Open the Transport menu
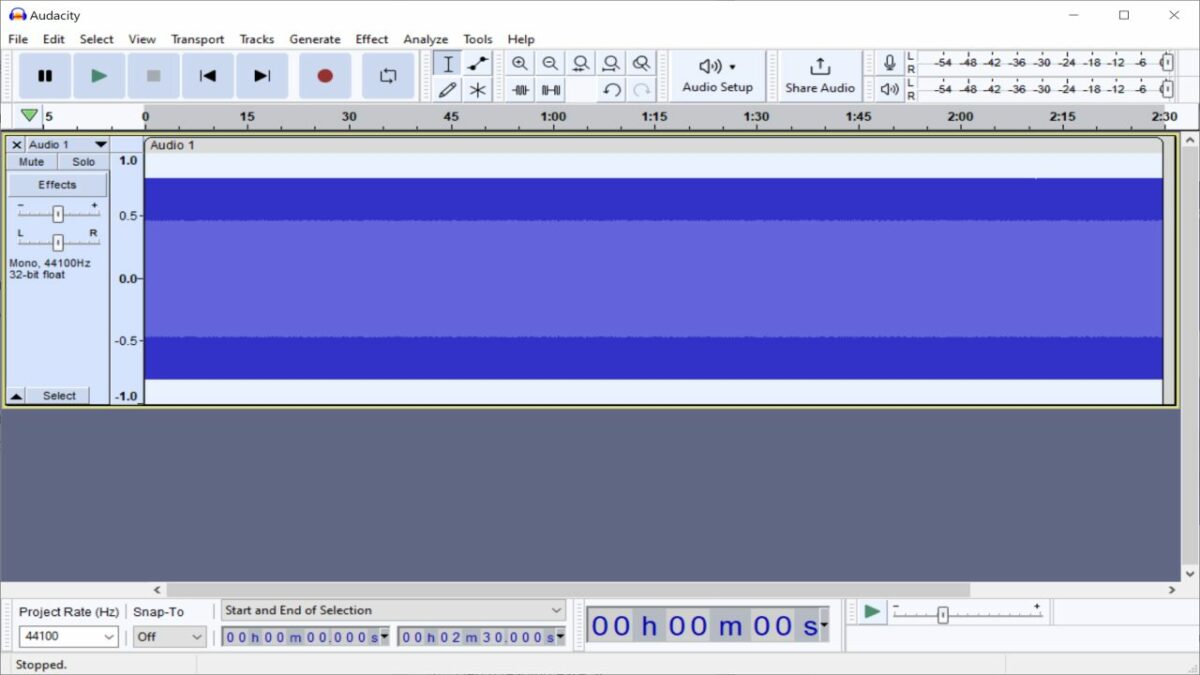The width and height of the screenshot is (1200, 675). (197, 39)
